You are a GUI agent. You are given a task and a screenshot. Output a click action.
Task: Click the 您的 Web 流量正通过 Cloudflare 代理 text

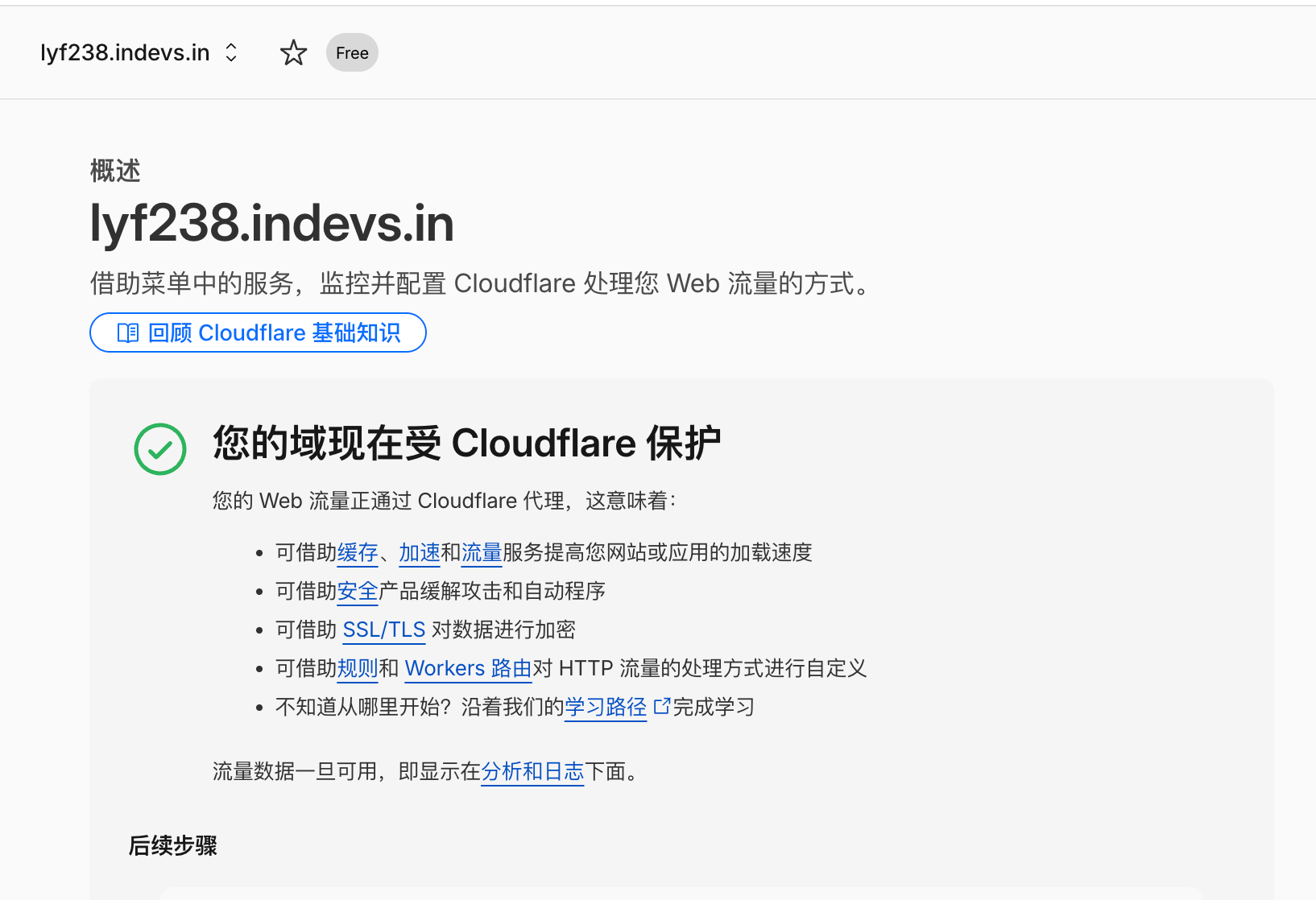click(445, 502)
